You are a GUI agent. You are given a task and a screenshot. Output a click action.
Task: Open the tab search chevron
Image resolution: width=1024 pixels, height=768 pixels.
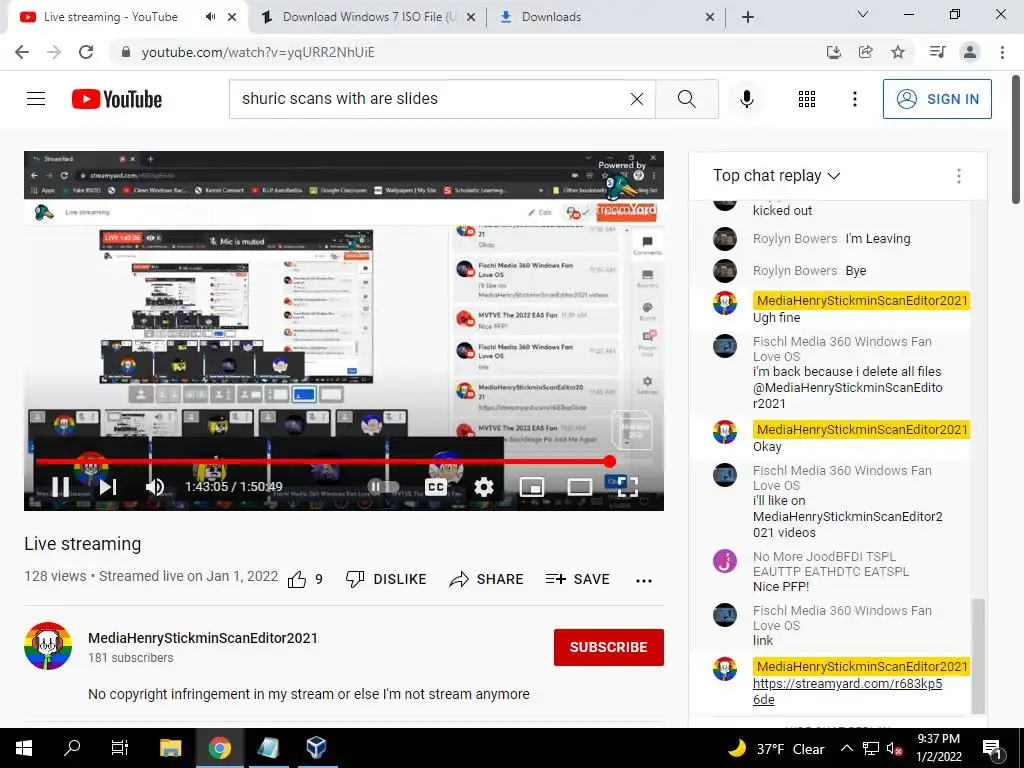tap(863, 14)
